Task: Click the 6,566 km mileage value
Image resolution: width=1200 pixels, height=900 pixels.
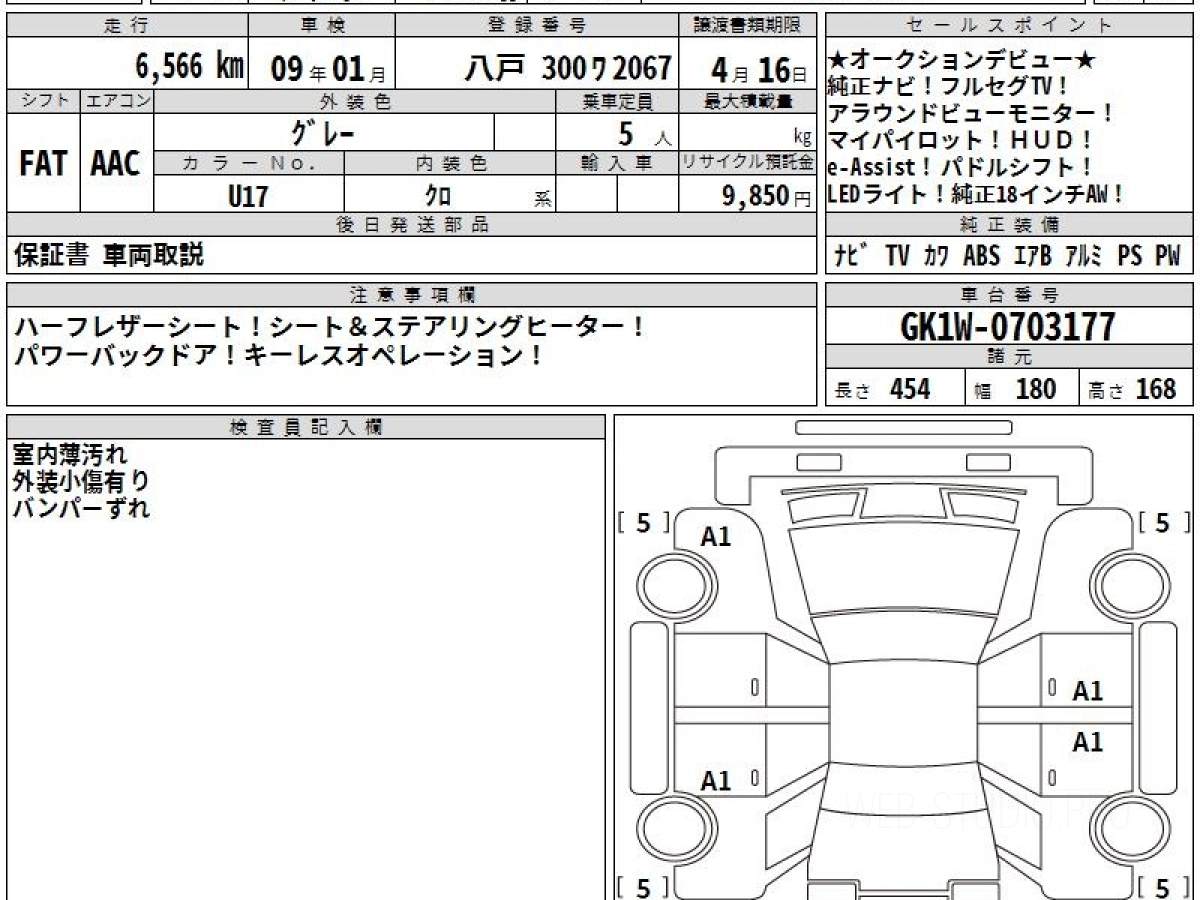Action: pyautogui.click(x=188, y=67)
